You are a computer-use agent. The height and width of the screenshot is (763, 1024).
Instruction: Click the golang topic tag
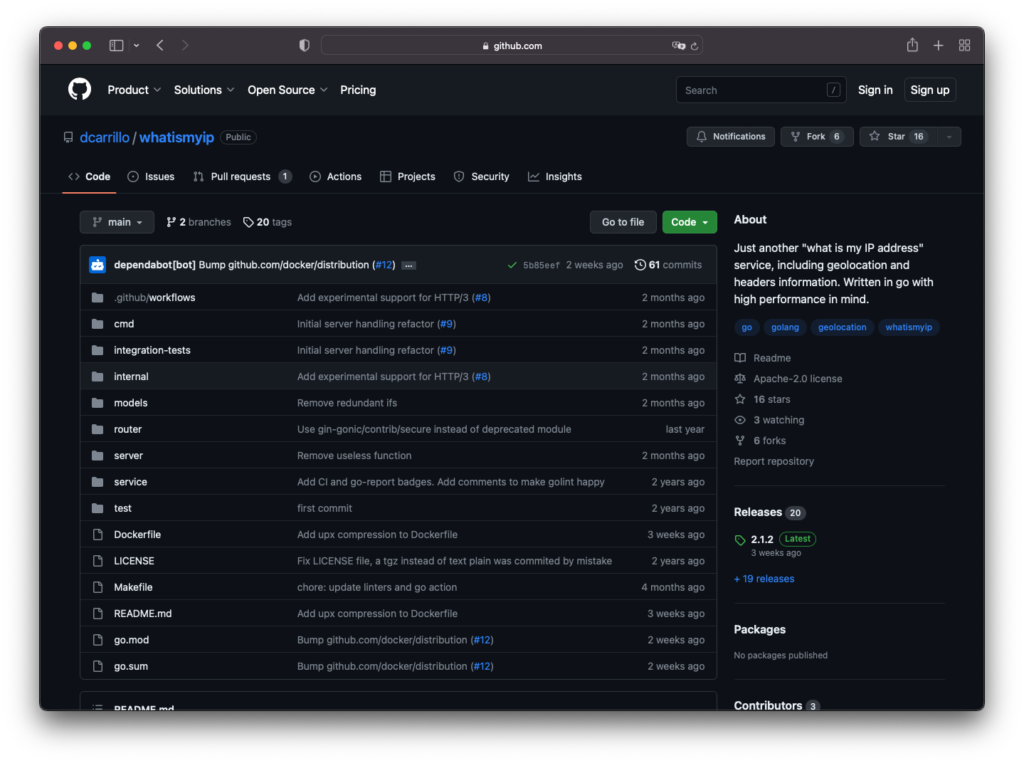(x=785, y=327)
